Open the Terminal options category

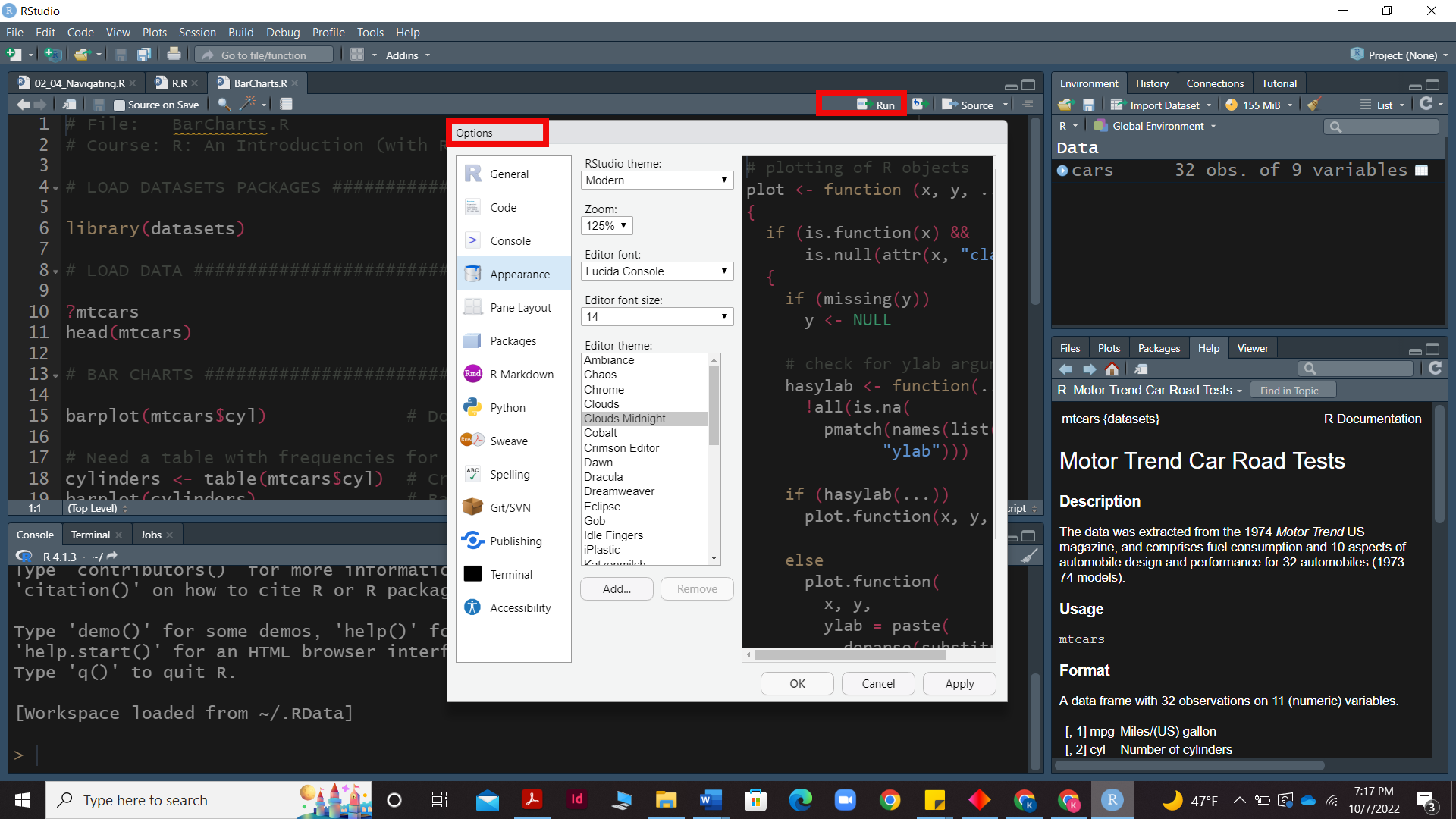(x=513, y=575)
